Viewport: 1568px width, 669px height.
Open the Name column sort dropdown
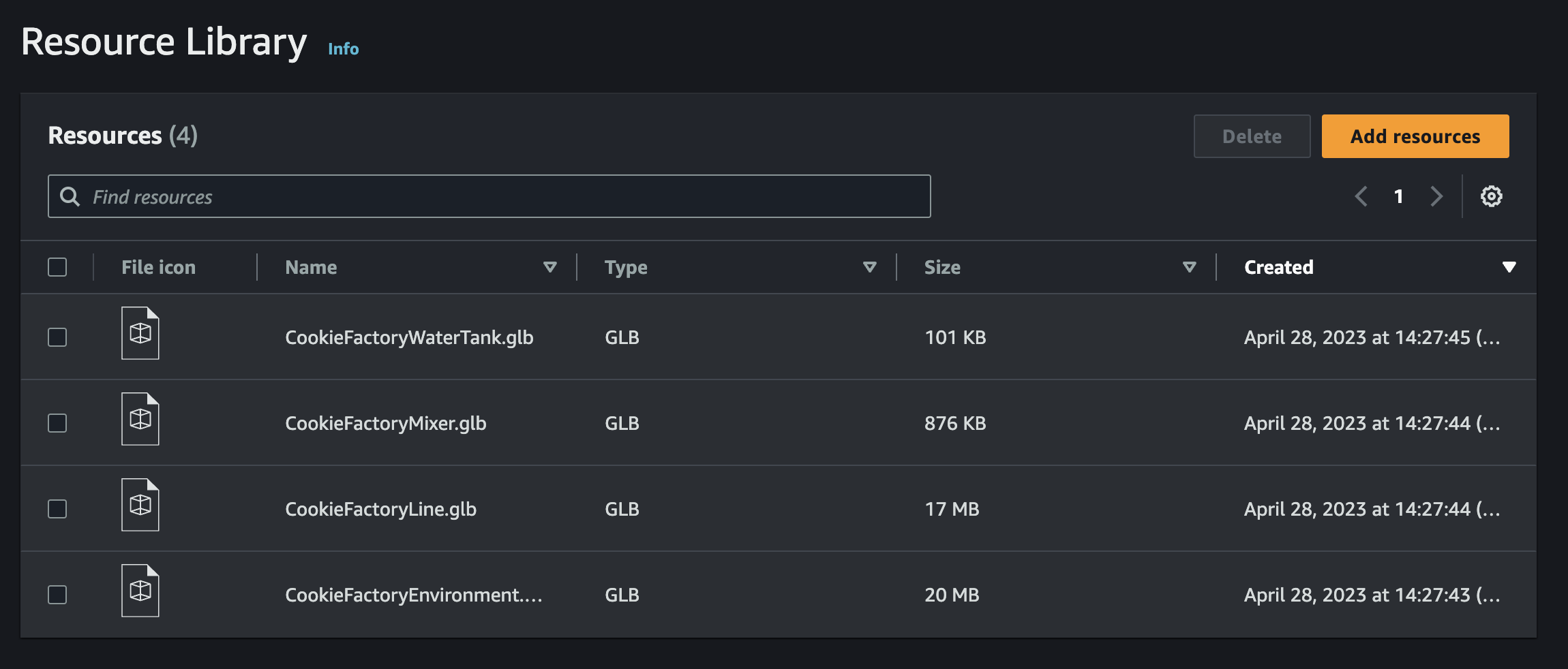[x=550, y=266]
